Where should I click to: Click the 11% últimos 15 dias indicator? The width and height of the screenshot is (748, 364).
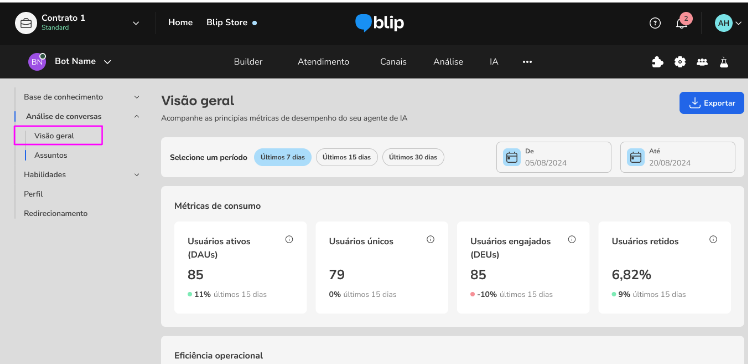(227, 294)
